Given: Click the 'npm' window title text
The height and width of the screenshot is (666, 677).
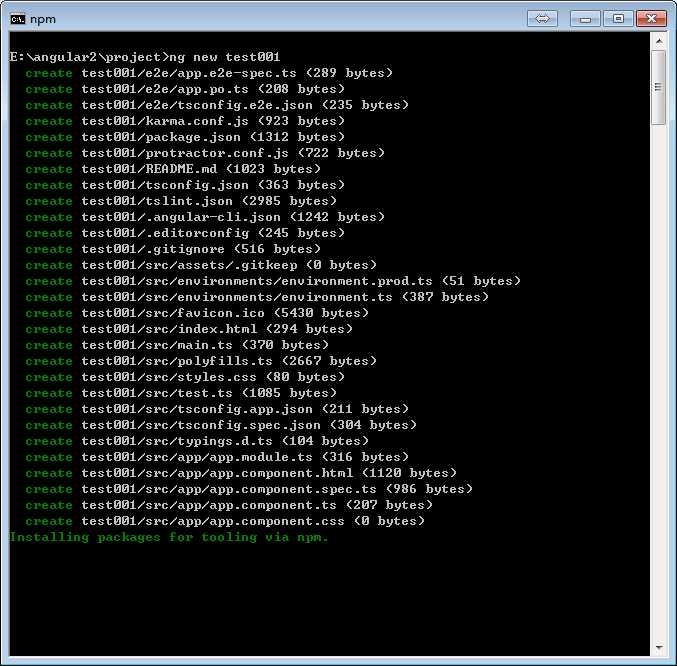Looking at the screenshot, I should (x=43, y=19).
